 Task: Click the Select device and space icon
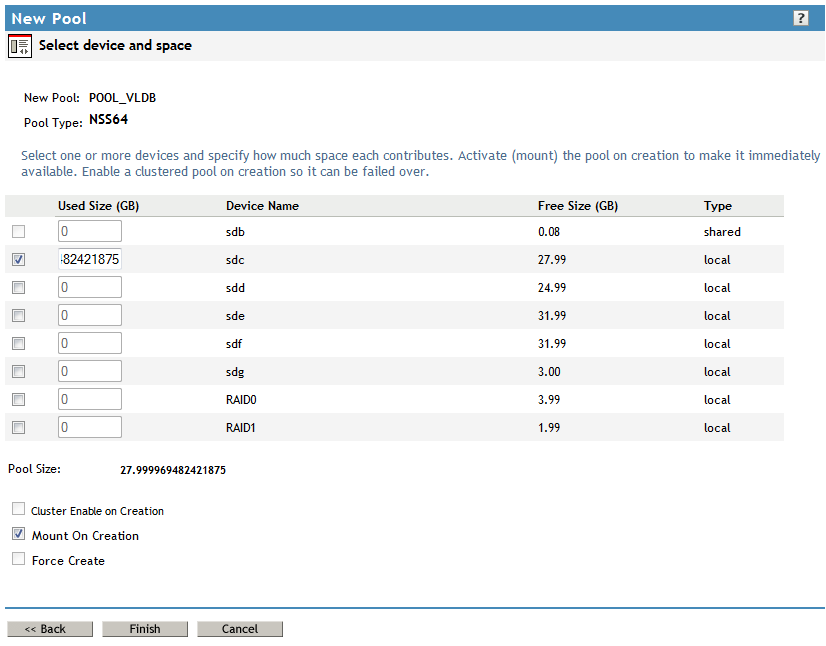pyautogui.click(x=20, y=46)
